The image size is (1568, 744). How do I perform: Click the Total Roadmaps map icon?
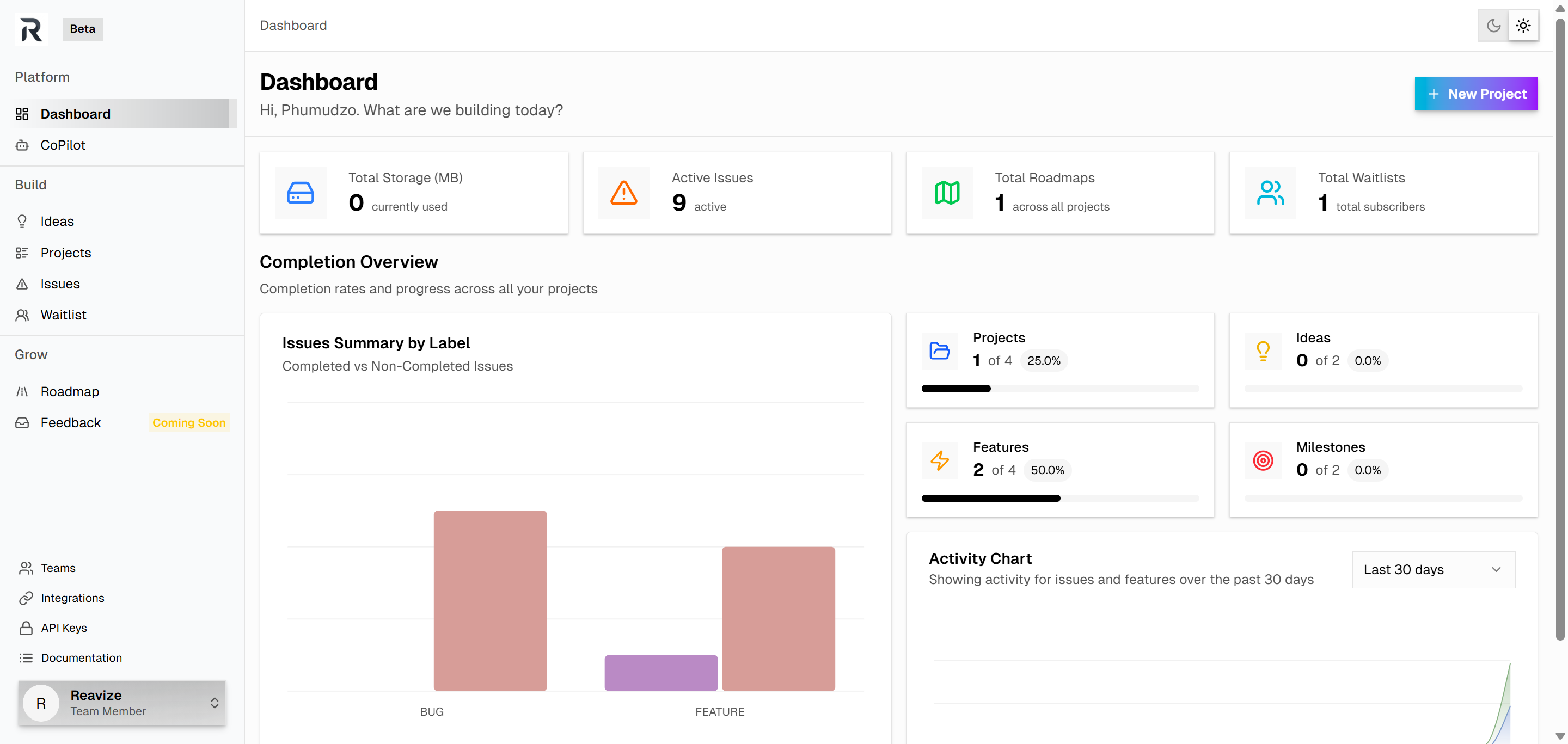[x=947, y=193]
